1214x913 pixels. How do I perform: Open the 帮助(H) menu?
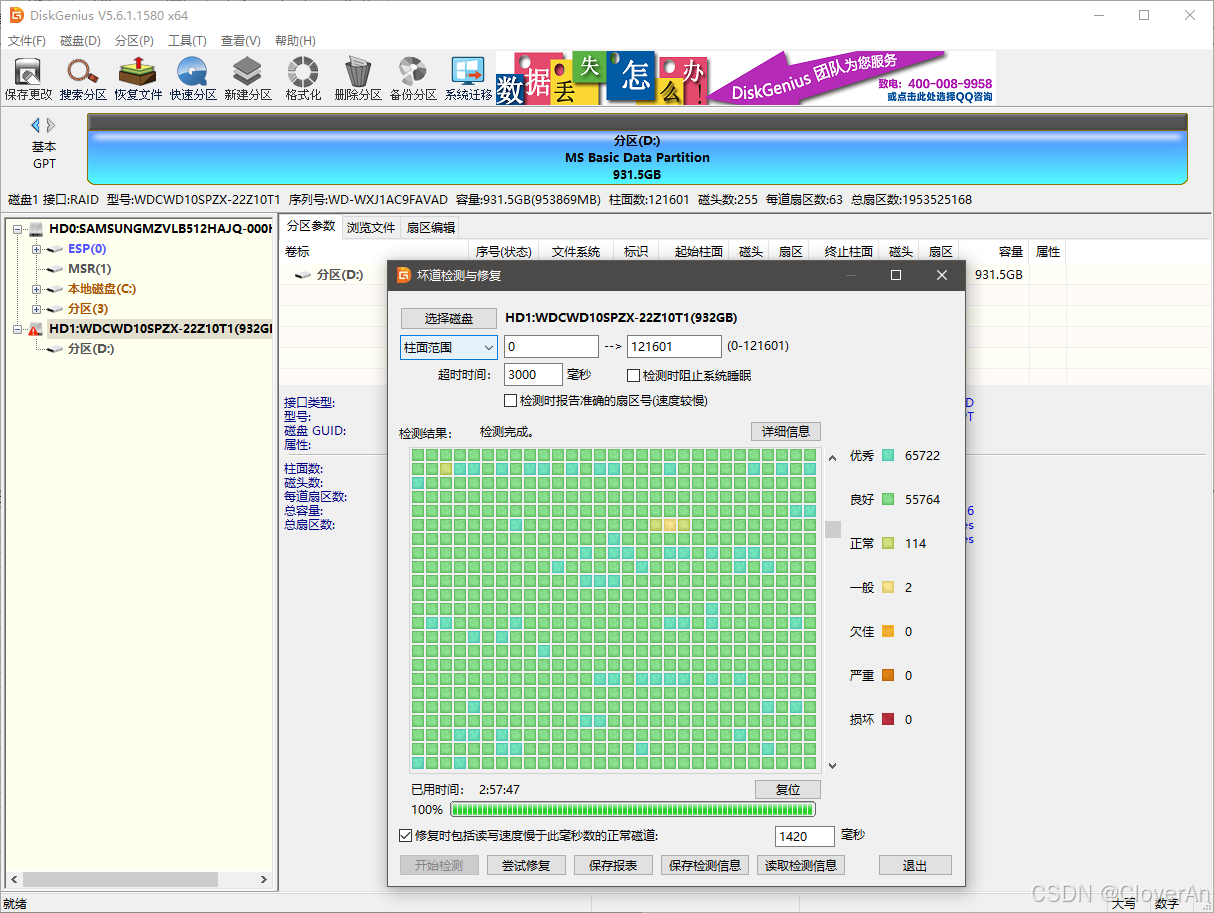tap(295, 41)
